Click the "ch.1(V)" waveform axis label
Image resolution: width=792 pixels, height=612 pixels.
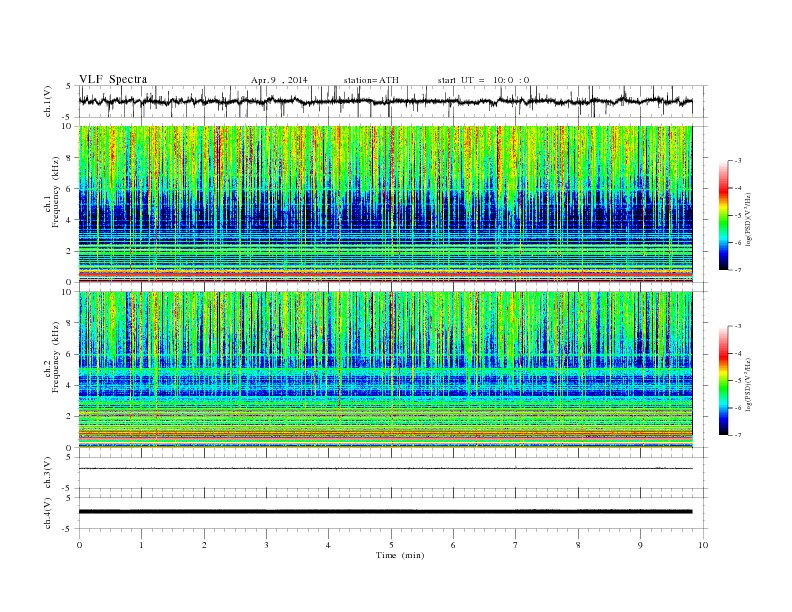tap(48, 101)
